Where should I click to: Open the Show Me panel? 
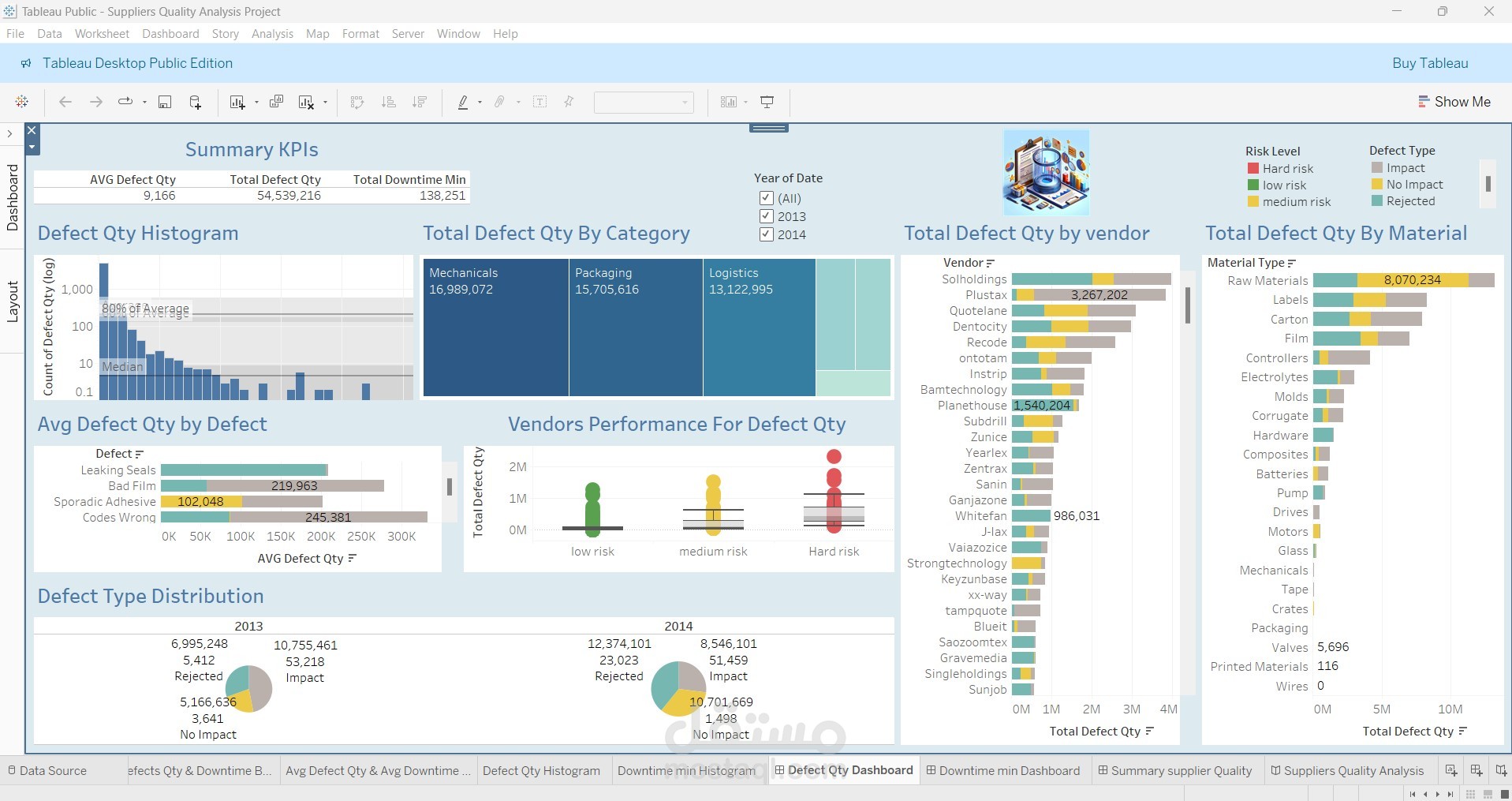[1455, 102]
